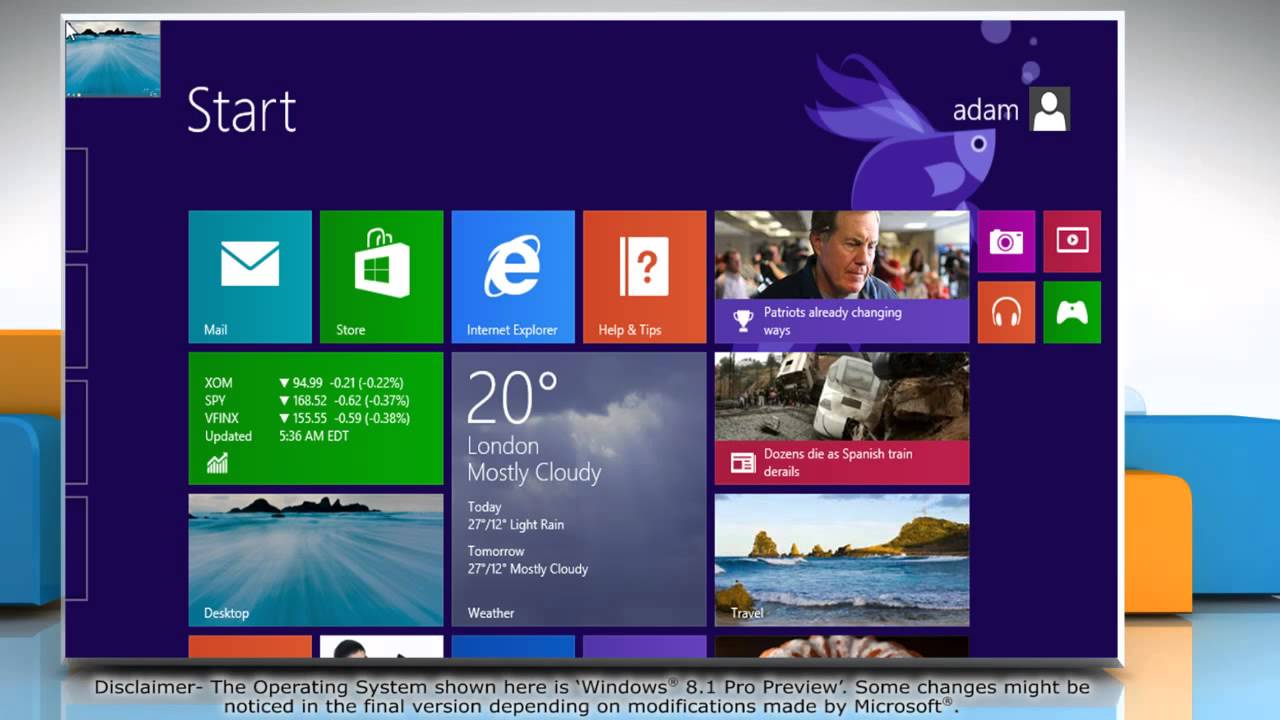The image size is (1280, 720).
Task: Click the Today forecast text
Action: 515,516
